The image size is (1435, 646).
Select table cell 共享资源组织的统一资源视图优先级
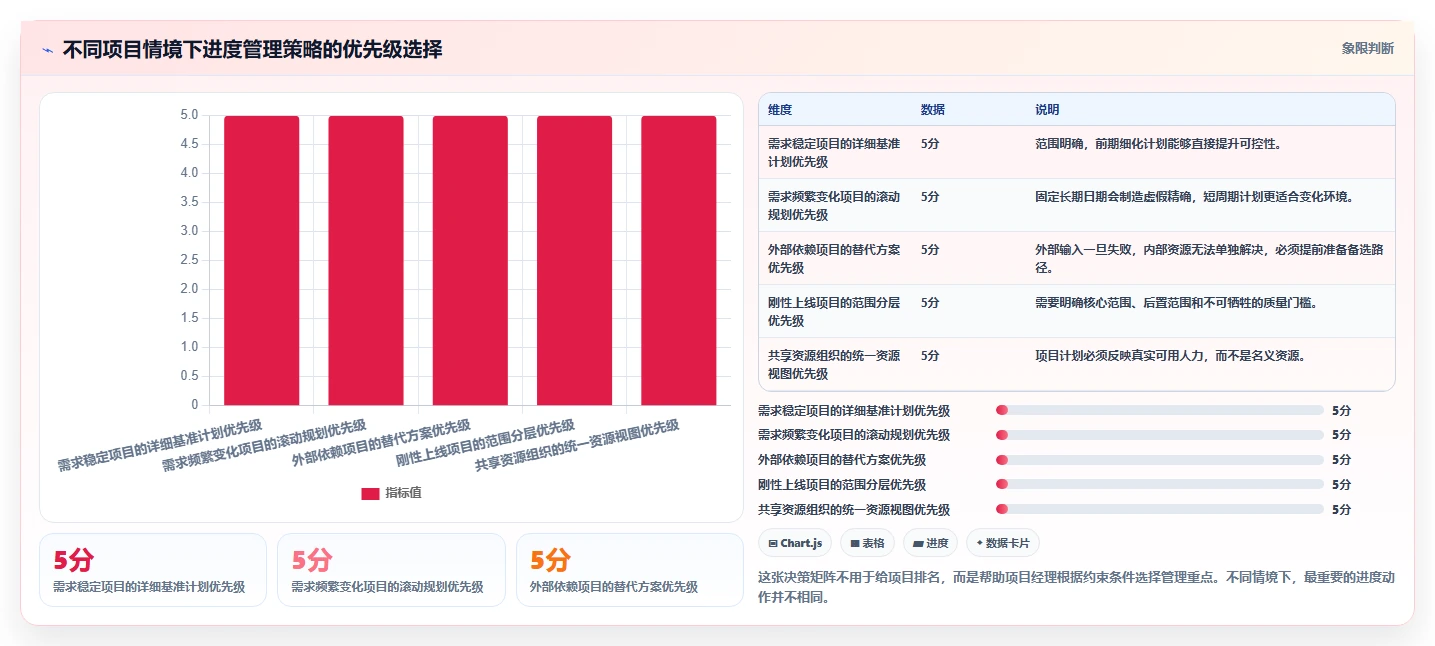tap(834, 364)
